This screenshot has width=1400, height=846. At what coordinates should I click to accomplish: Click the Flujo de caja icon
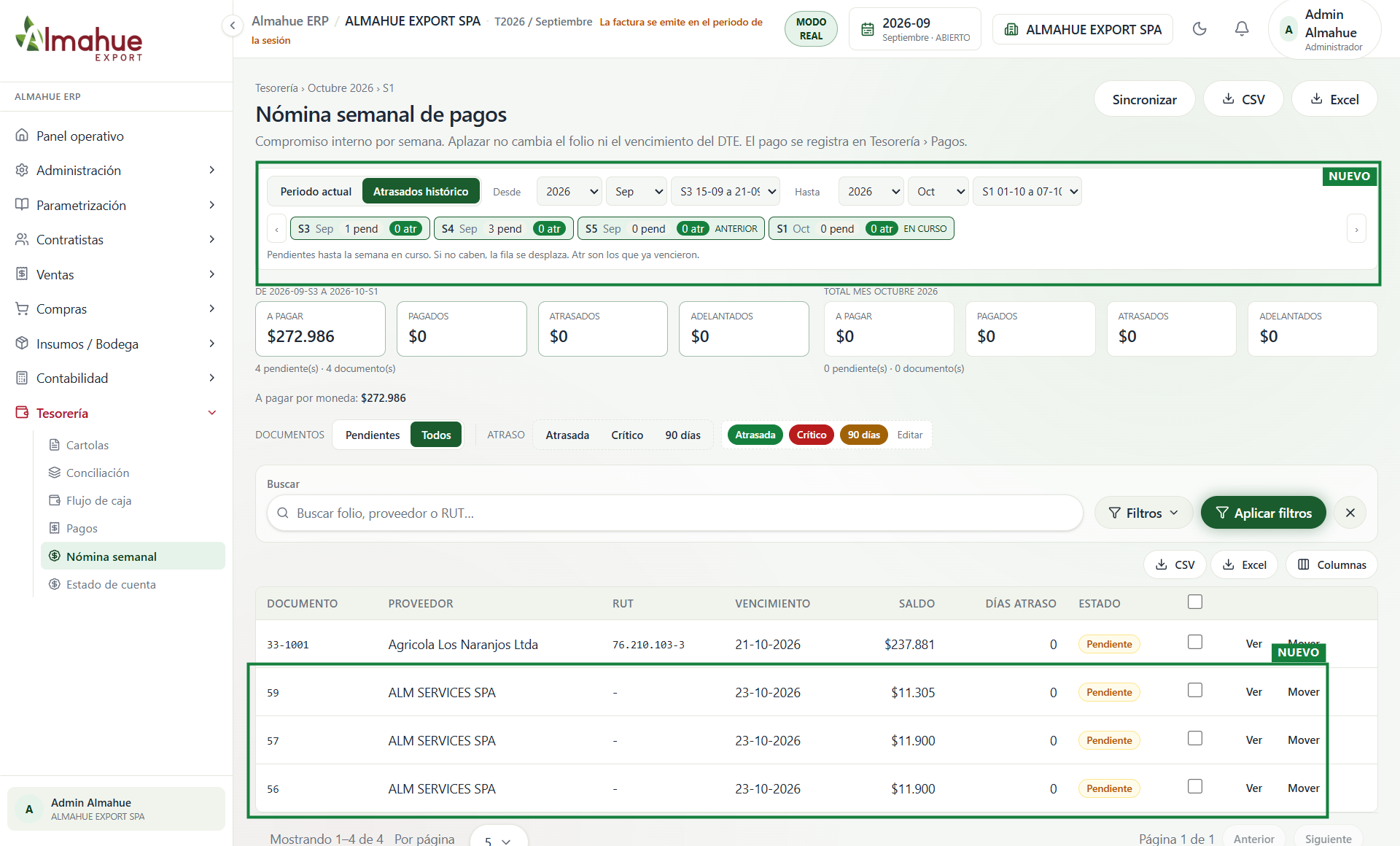[55, 500]
